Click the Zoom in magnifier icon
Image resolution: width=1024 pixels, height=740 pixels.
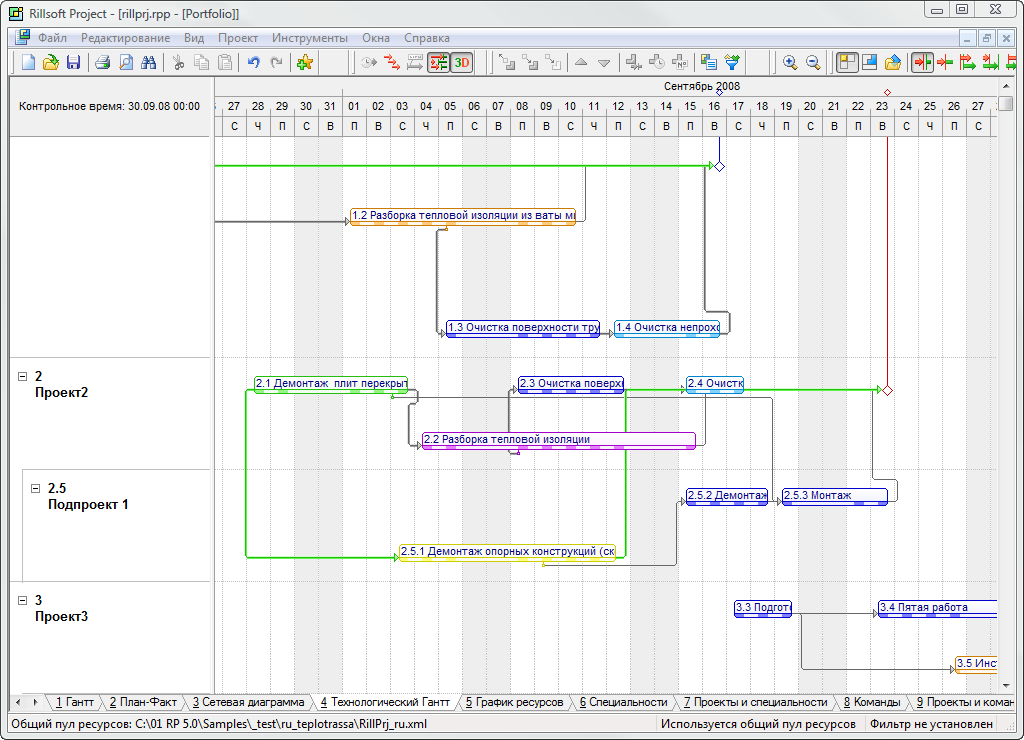pyautogui.click(x=790, y=62)
